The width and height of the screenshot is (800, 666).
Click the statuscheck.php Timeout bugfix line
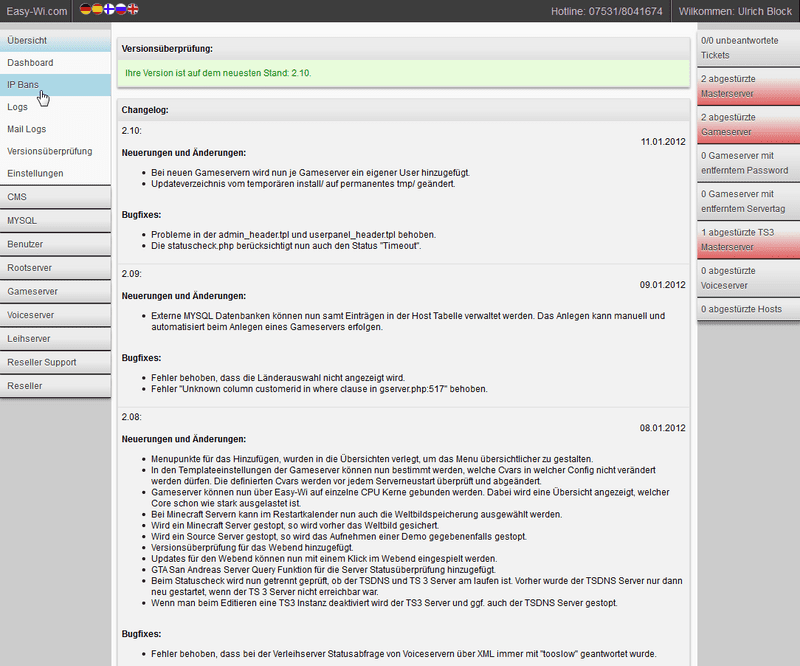point(286,246)
